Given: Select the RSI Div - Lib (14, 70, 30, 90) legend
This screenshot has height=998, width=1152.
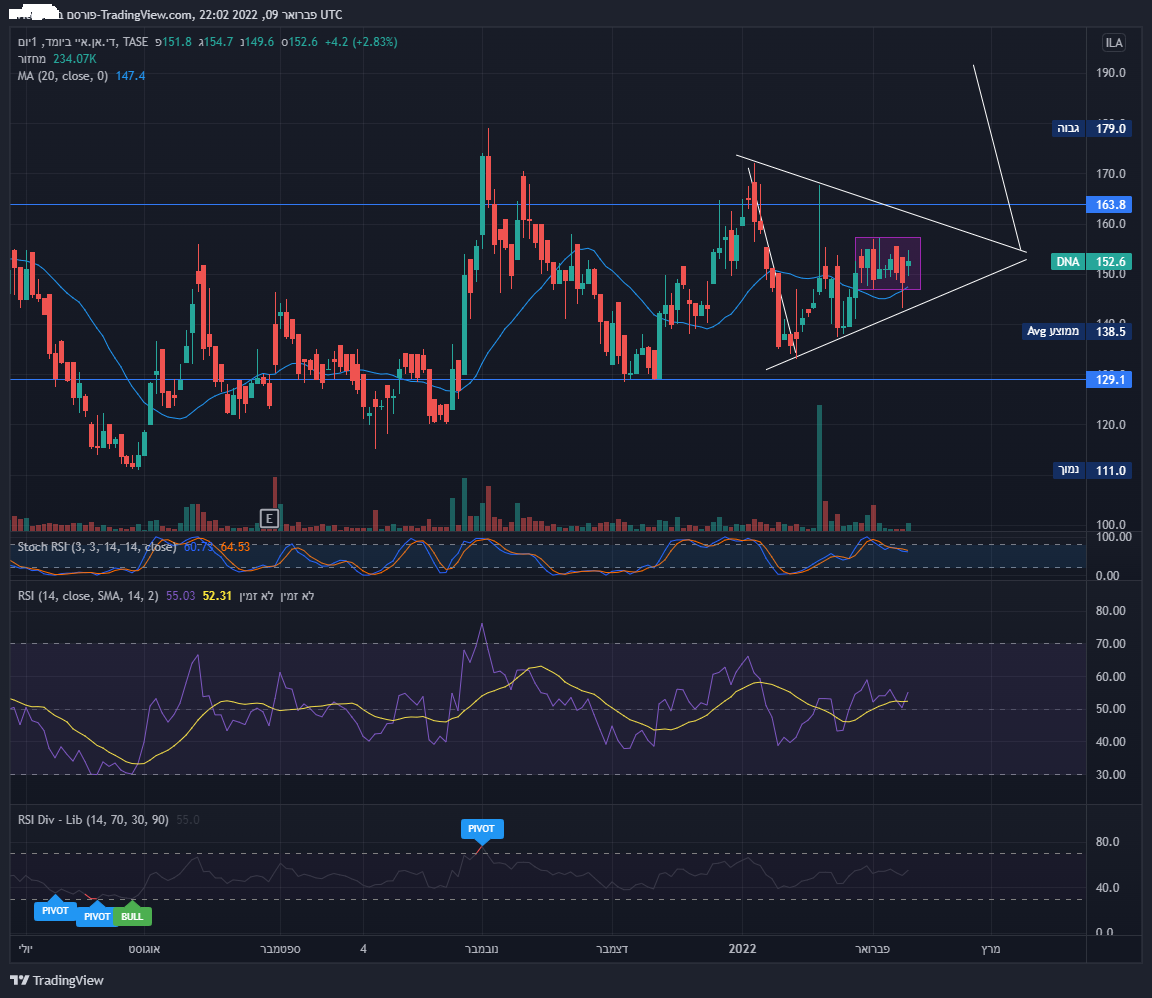Looking at the screenshot, I should pos(93,819).
